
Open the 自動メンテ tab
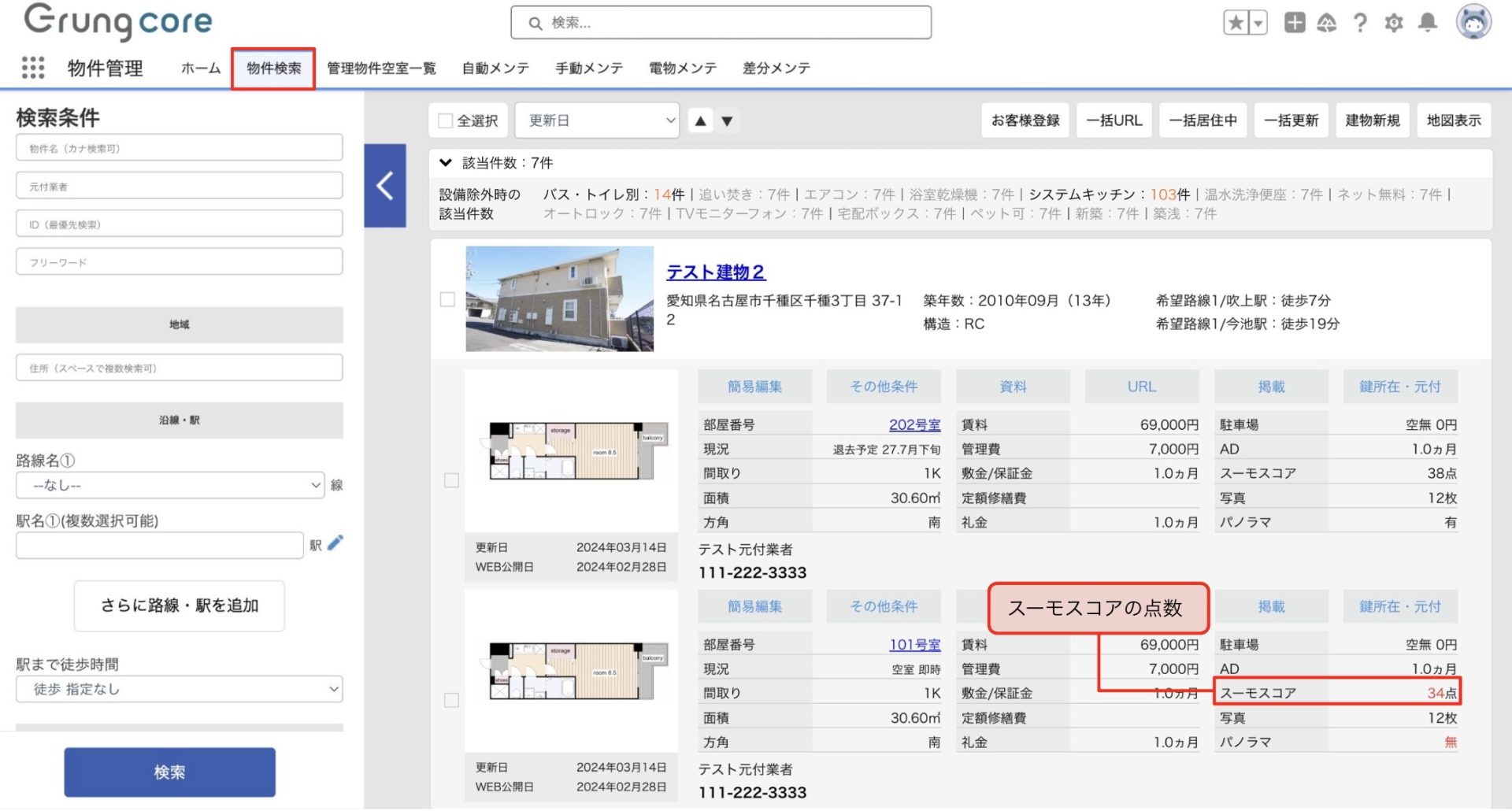495,69
